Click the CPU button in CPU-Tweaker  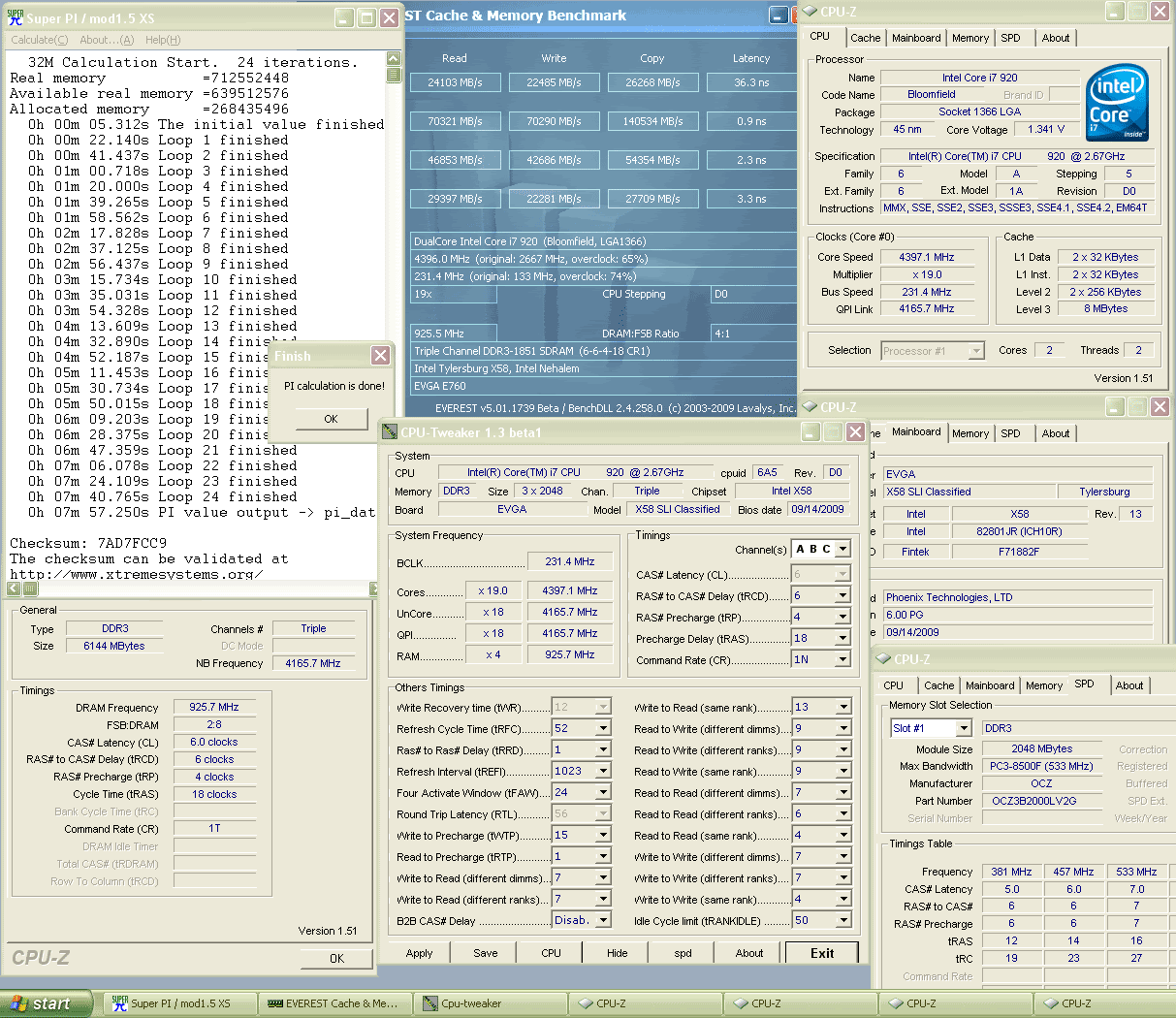[x=551, y=953]
